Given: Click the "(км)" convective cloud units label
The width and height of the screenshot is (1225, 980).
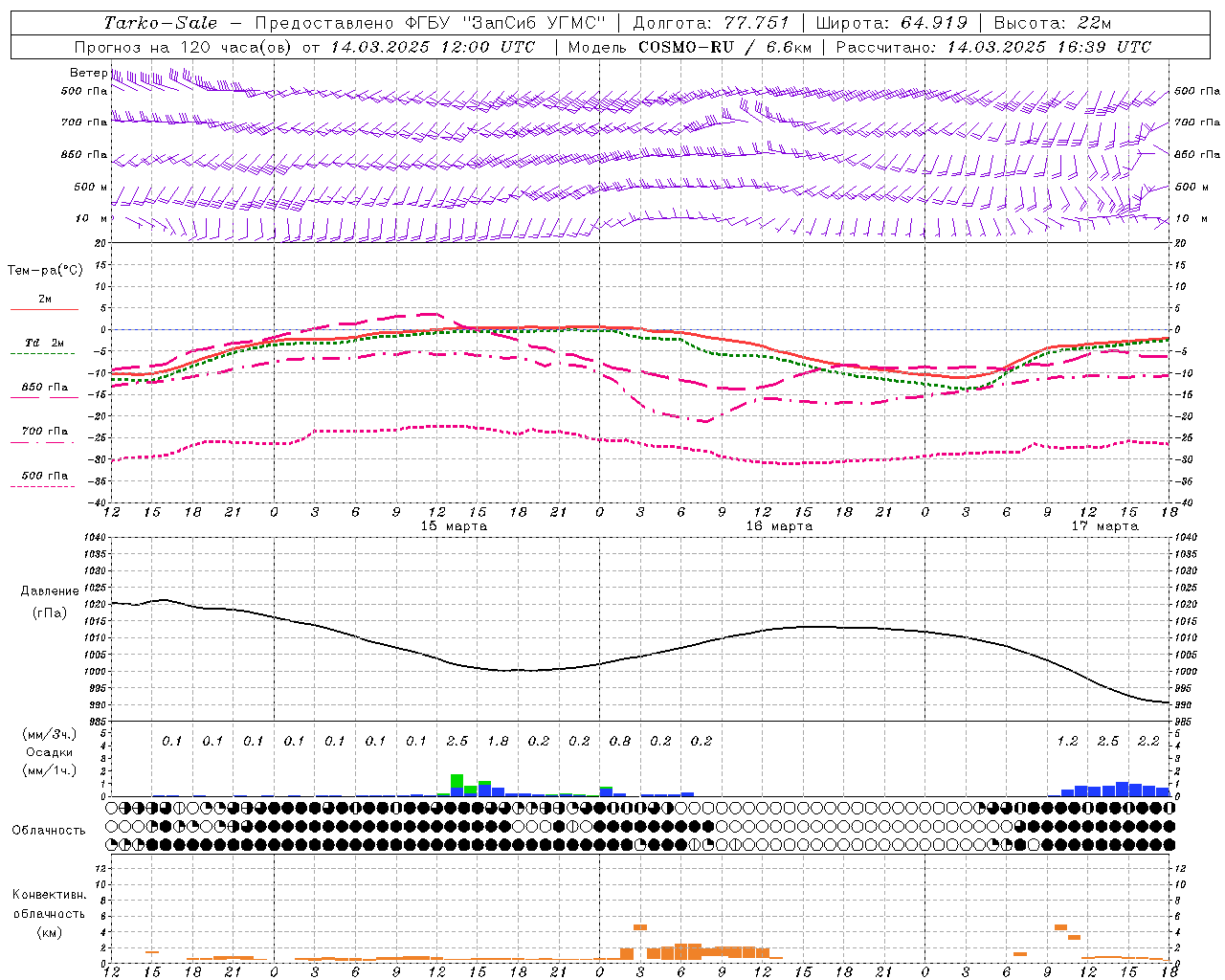Looking at the screenshot, I should click(x=49, y=932).
